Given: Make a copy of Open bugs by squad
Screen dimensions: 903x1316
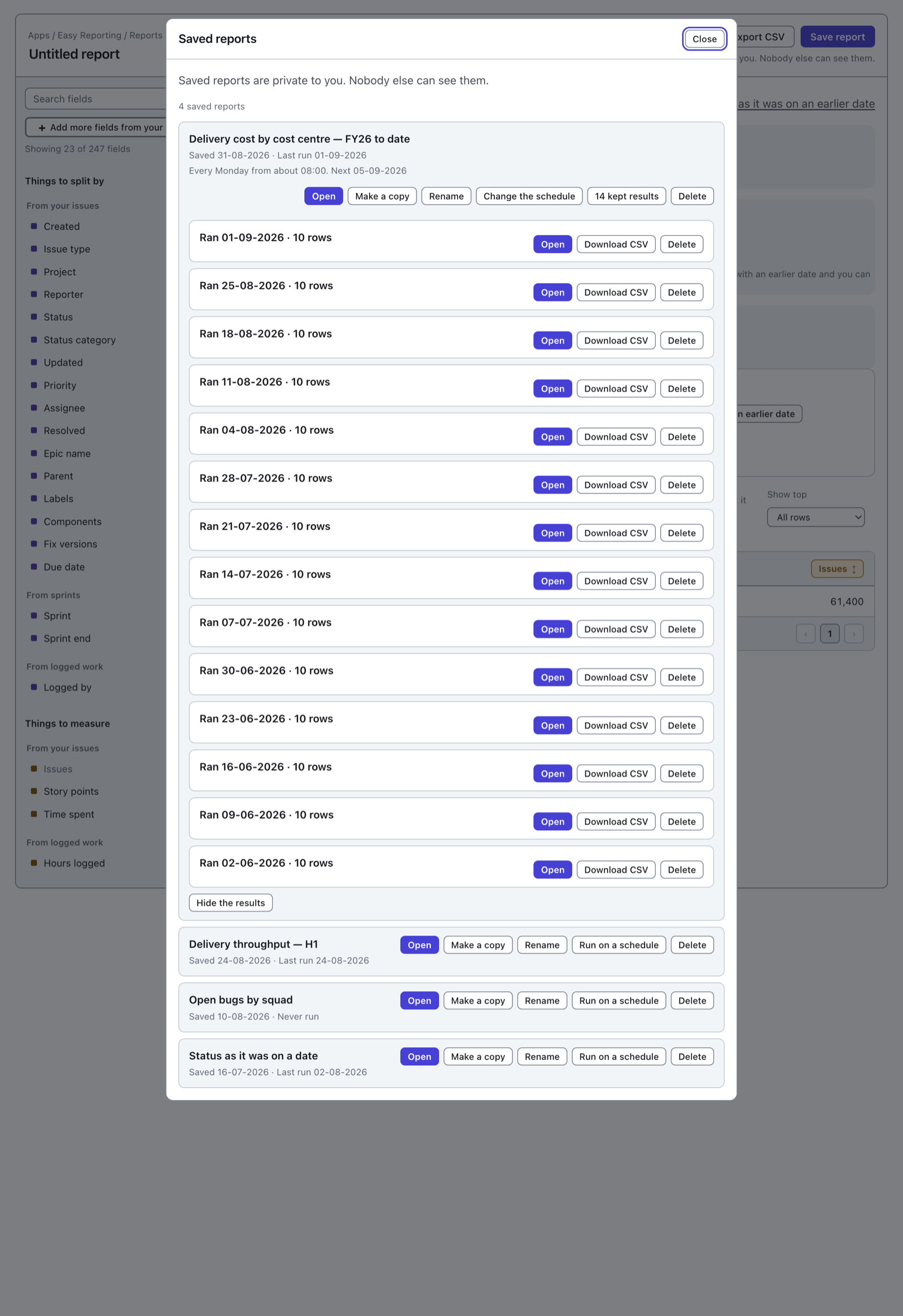Looking at the screenshot, I should (477, 1001).
